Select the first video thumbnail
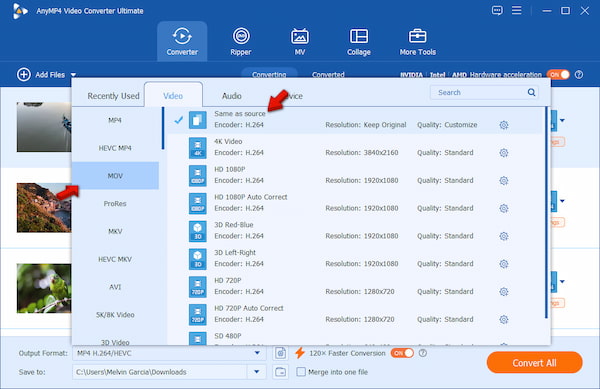 coord(44,127)
